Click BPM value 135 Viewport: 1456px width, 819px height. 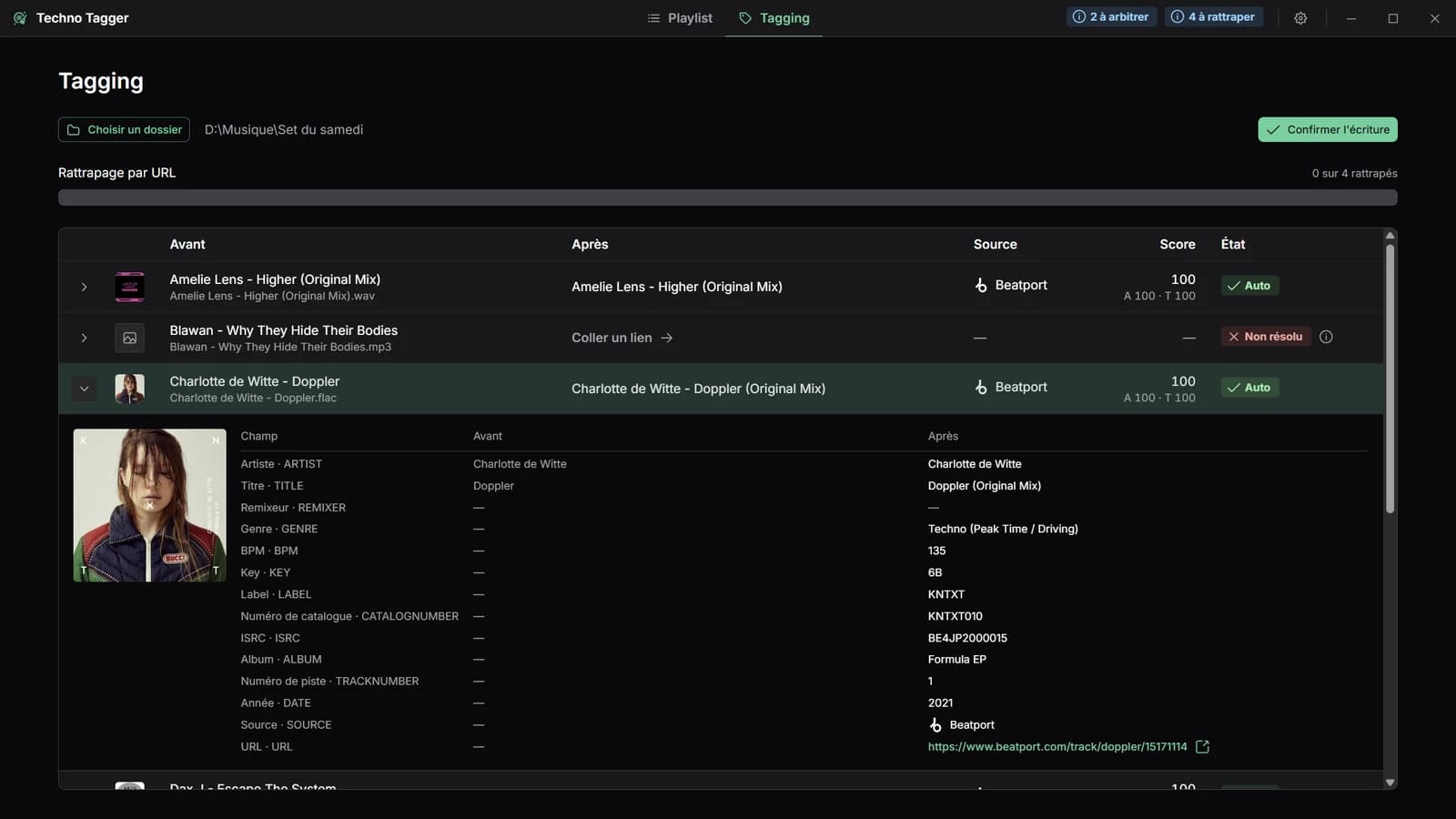(937, 551)
